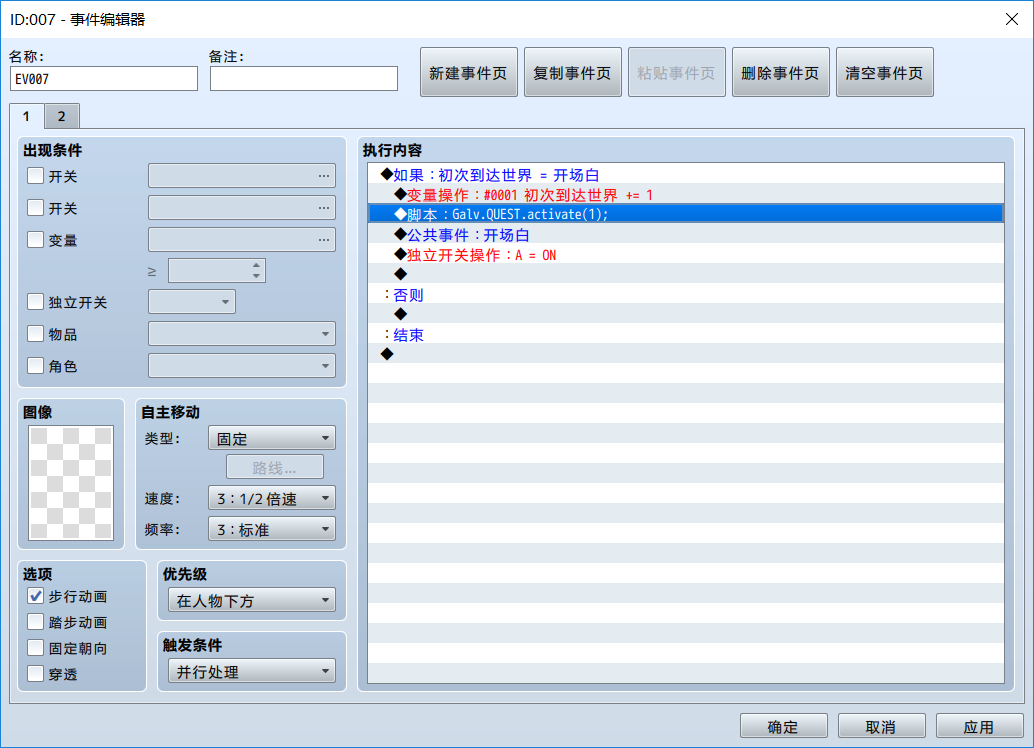Click the 新建事件页 button
Image resolution: width=1034 pixels, height=748 pixels.
[x=469, y=73]
